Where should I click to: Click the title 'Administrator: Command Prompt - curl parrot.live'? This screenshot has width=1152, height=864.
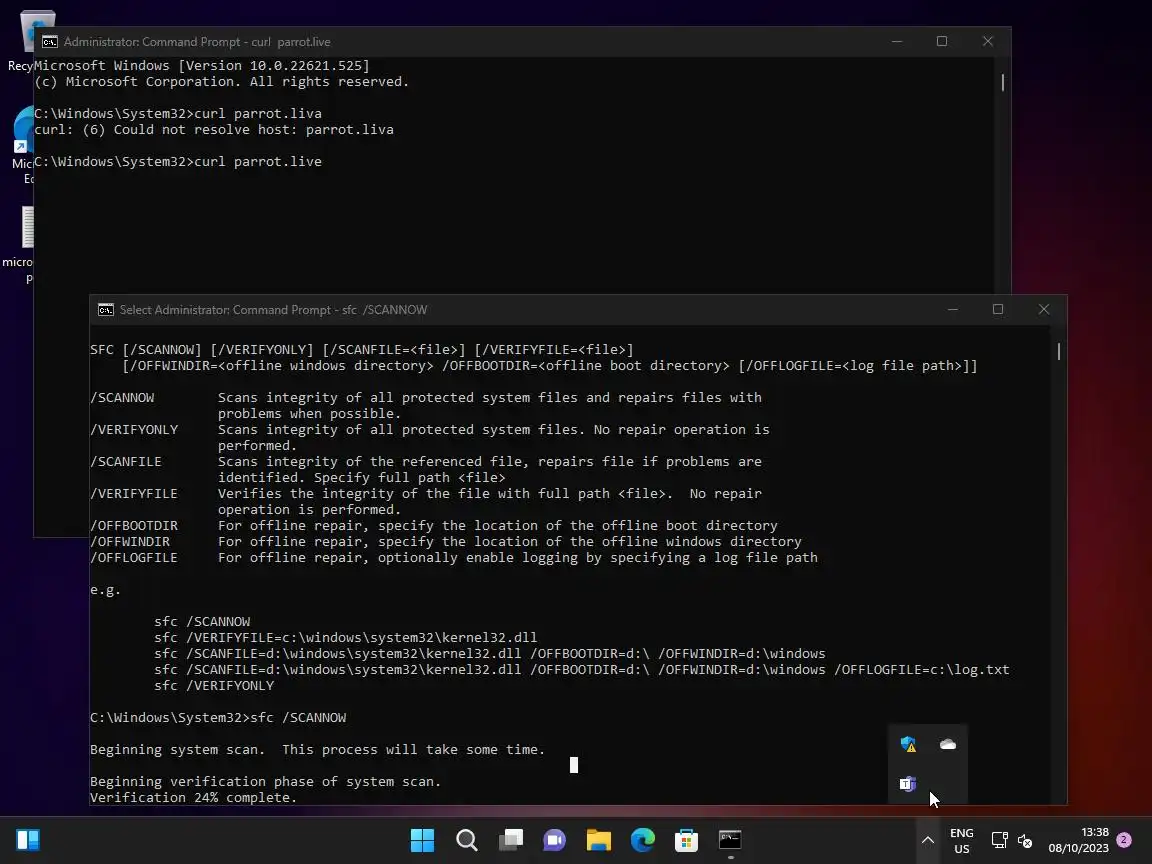pos(197,42)
